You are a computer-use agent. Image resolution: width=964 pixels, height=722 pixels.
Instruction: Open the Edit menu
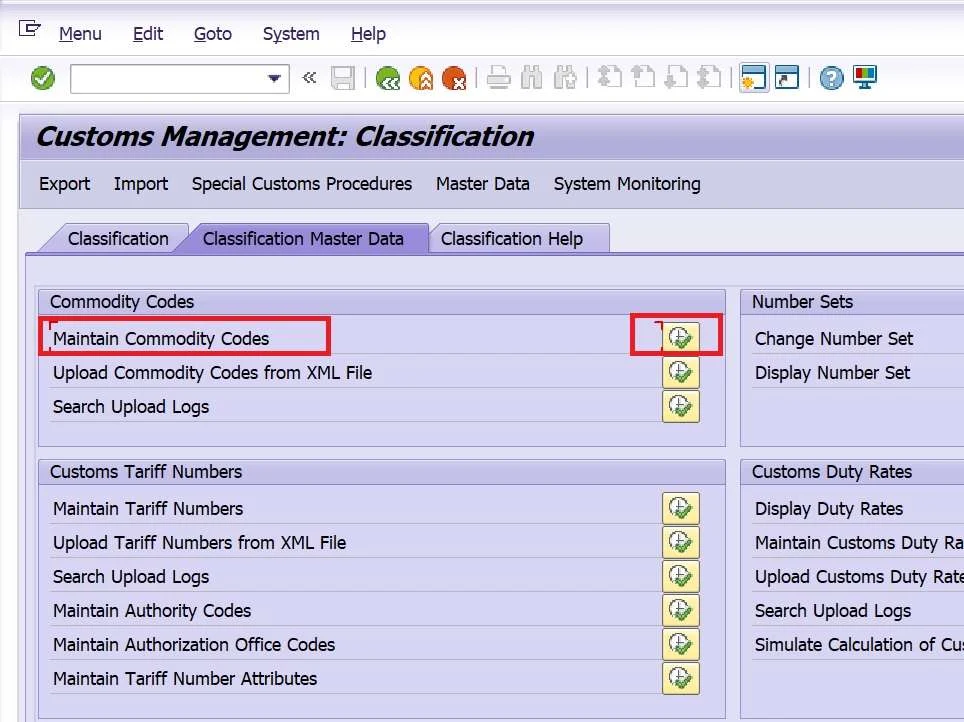point(148,34)
